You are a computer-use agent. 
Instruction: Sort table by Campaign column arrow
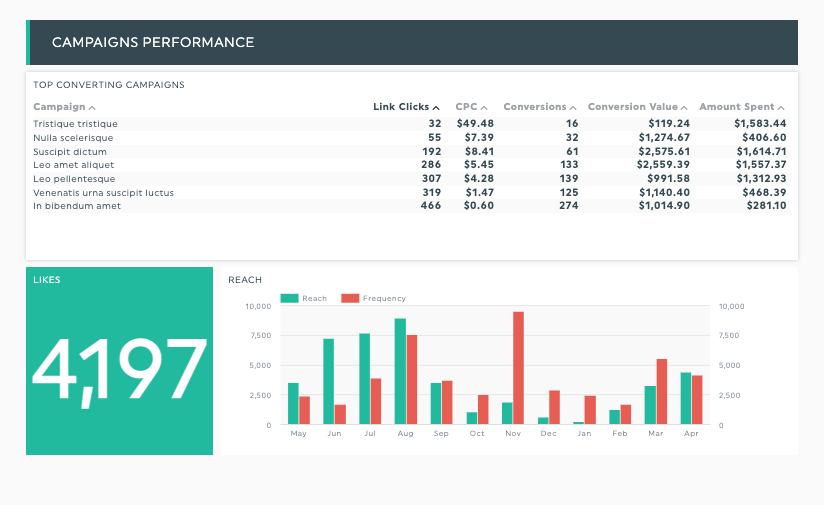pos(92,108)
